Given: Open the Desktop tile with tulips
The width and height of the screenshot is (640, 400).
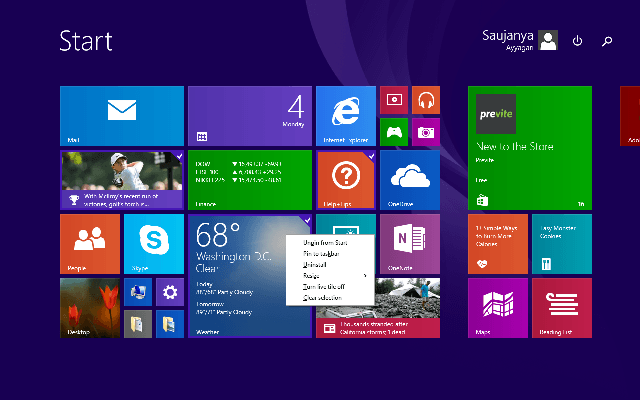Looking at the screenshot, I should [90, 308].
